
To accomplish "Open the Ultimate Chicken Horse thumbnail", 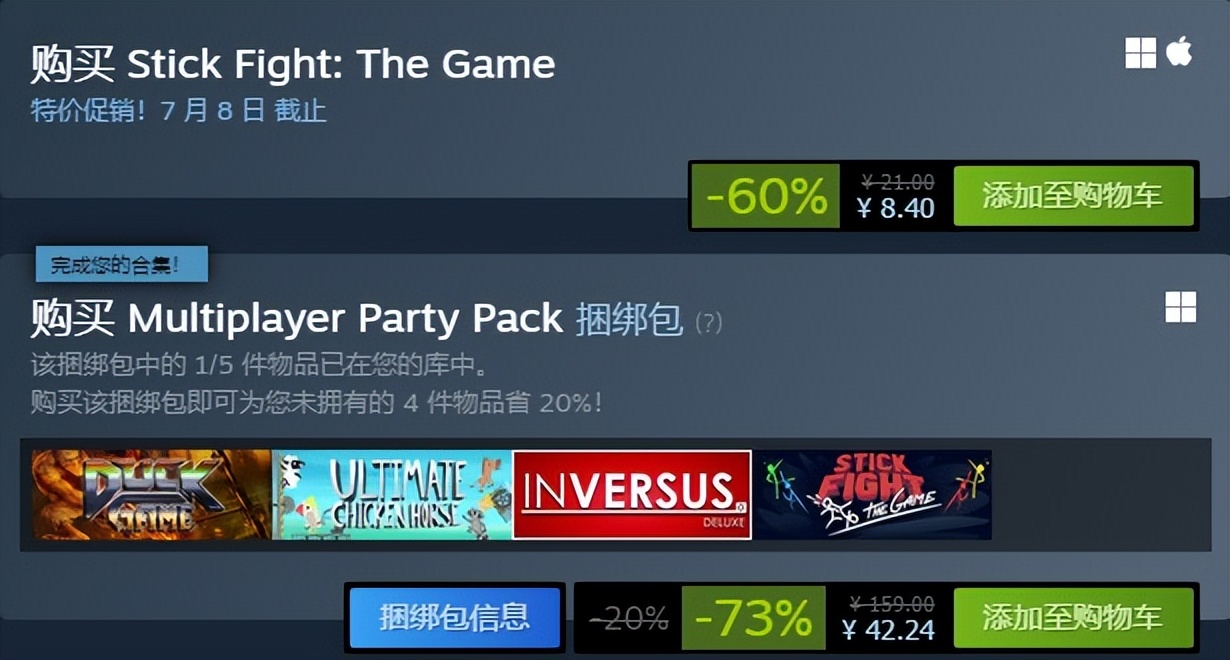I will pyautogui.click(x=392, y=495).
